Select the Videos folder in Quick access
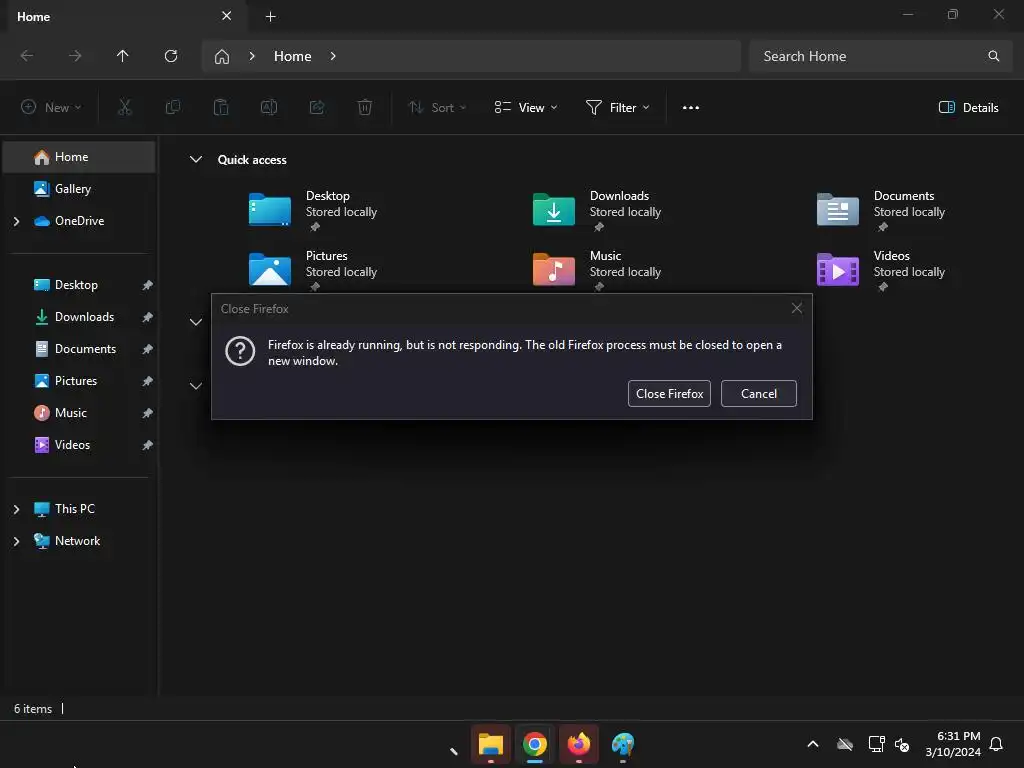The image size is (1024, 768). pos(882,270)
